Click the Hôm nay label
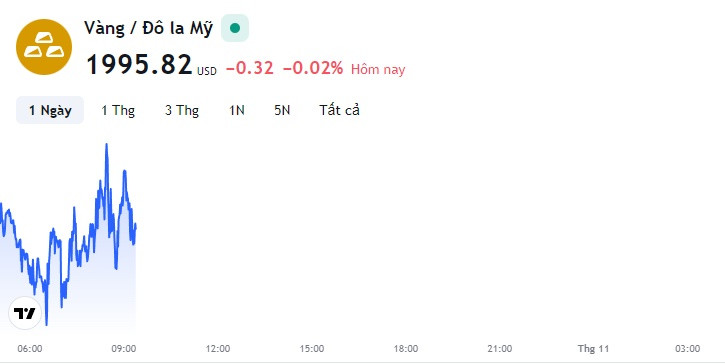The width and height of the screenshot is (725, 364). coord(378,69)
